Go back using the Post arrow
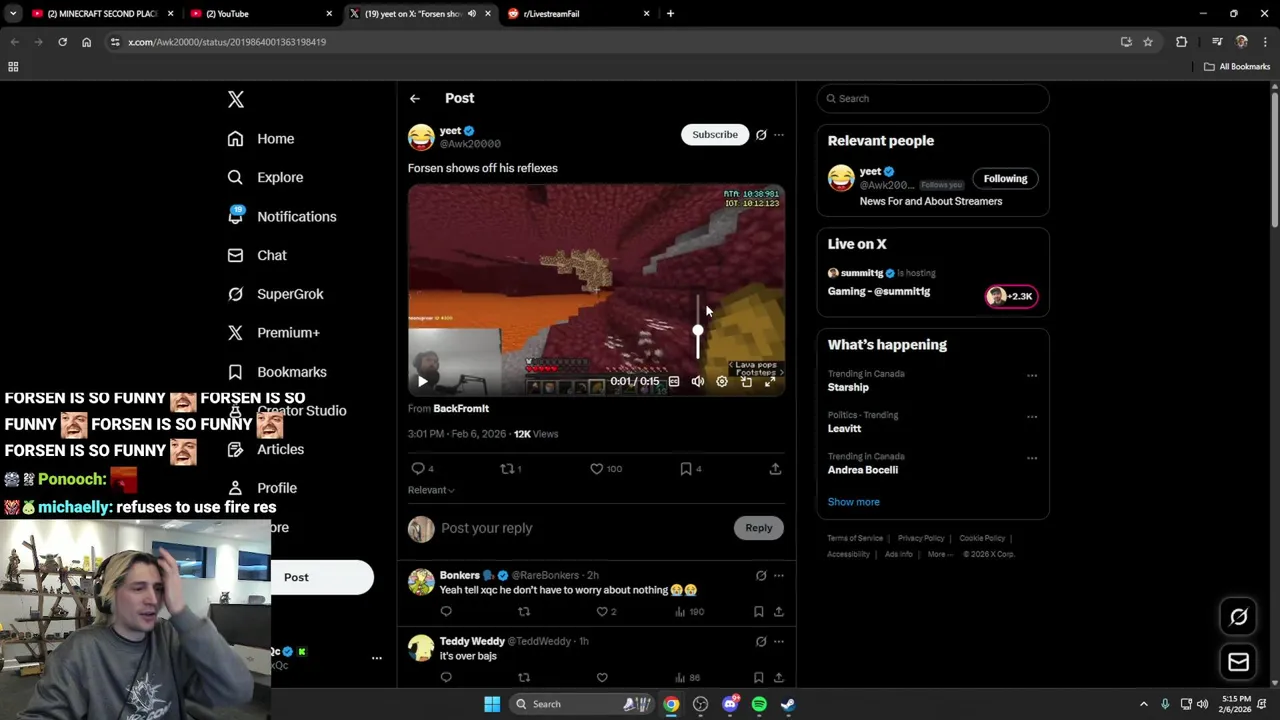 [414, 98]
